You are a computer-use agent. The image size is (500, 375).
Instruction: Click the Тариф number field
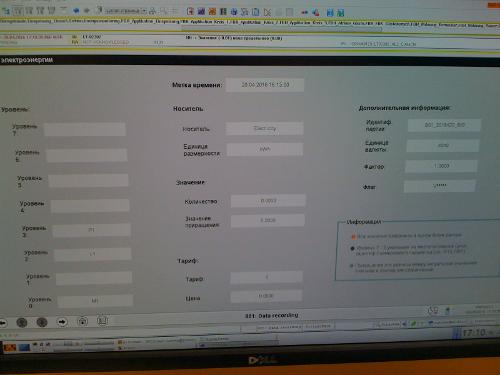point(266,277)
